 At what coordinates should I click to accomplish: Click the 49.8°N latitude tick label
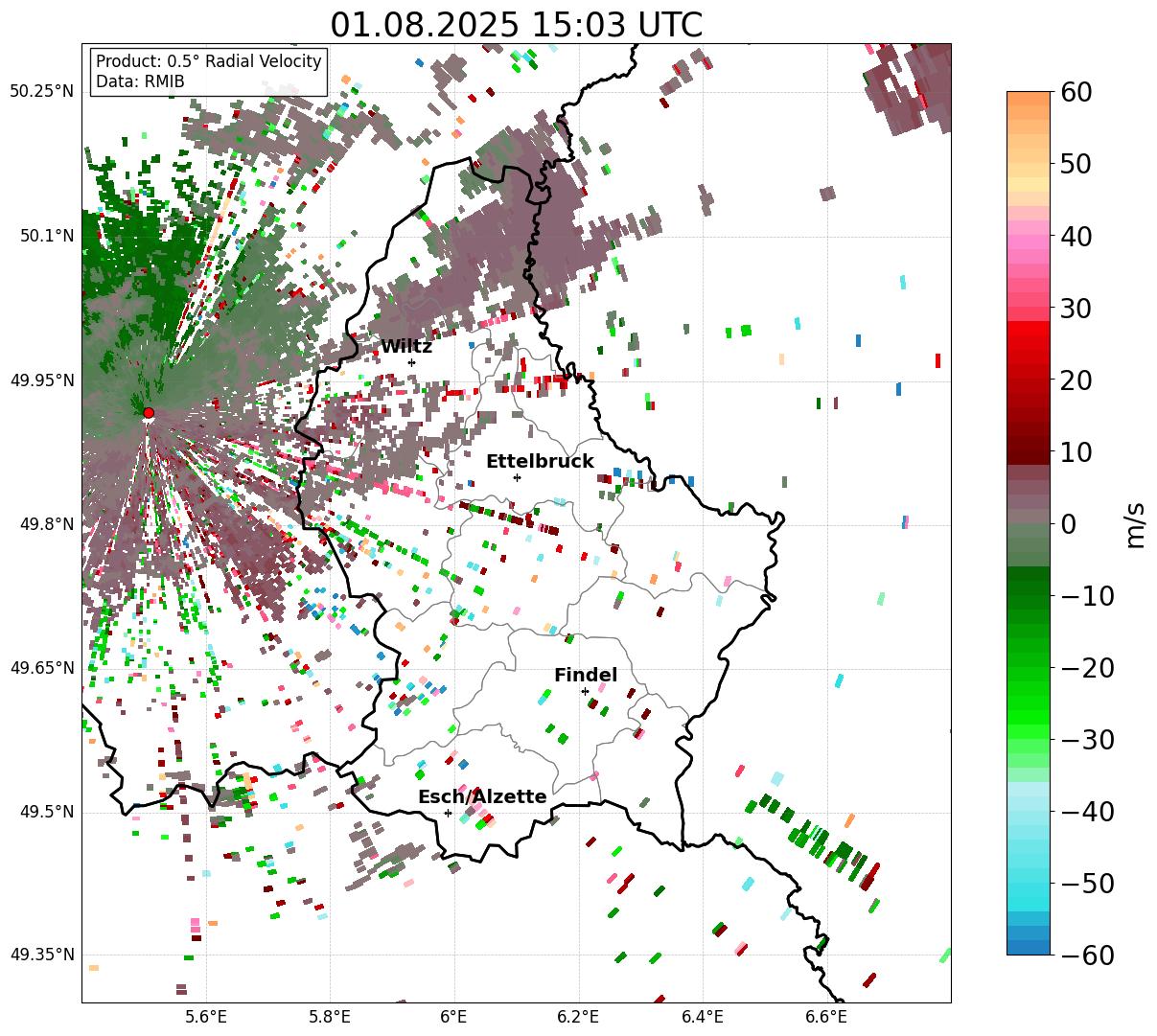click(x=46, y=524)
